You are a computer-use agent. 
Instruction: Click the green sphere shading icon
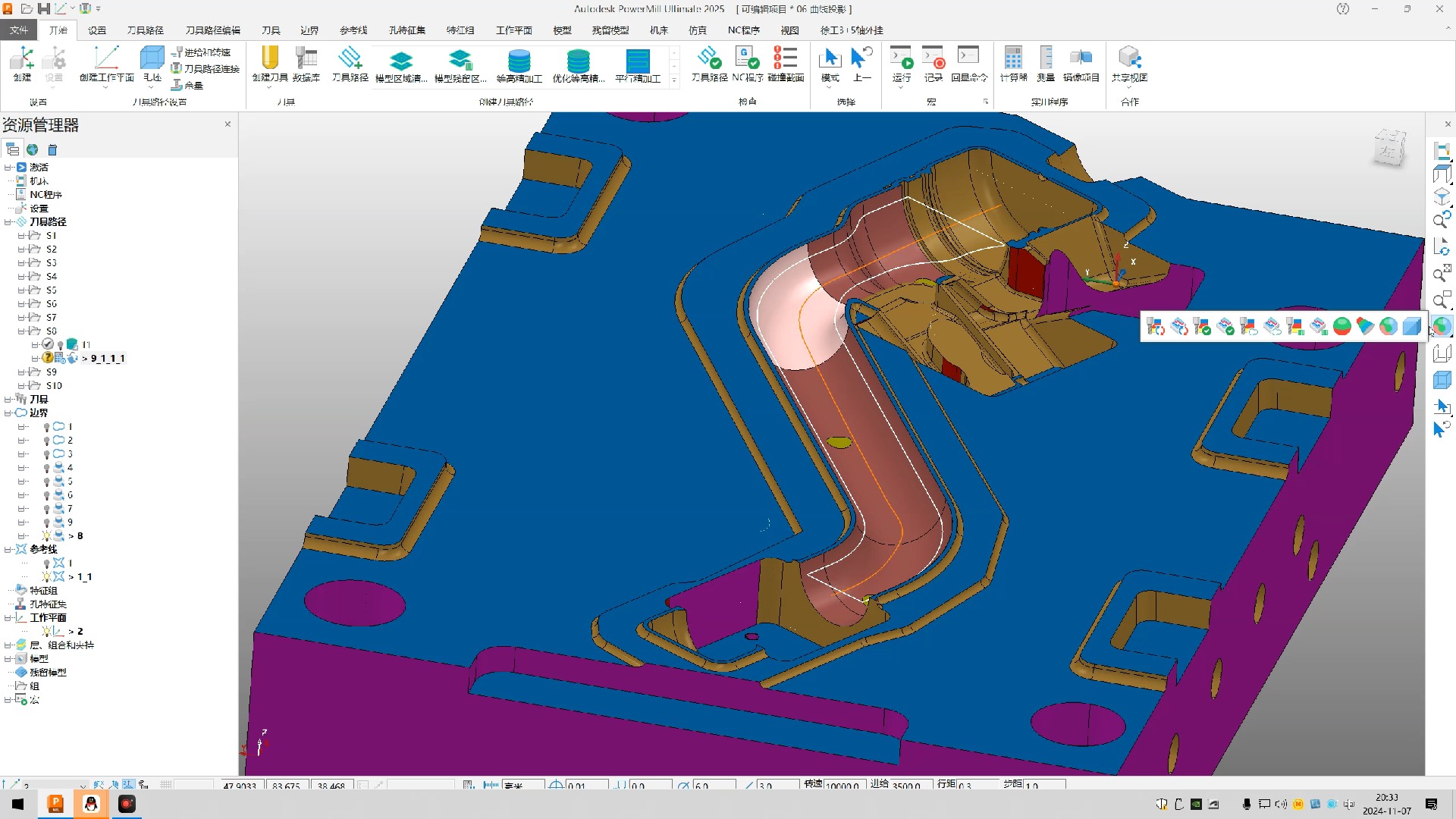(x=1341, y=327)
